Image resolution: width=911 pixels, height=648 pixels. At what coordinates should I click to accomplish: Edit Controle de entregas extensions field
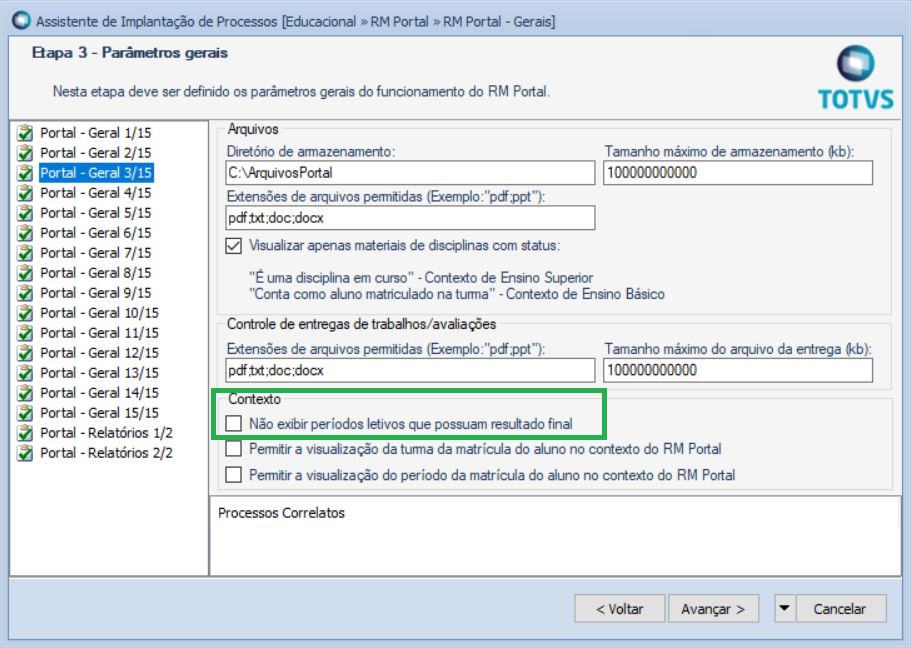pos(410,370)
